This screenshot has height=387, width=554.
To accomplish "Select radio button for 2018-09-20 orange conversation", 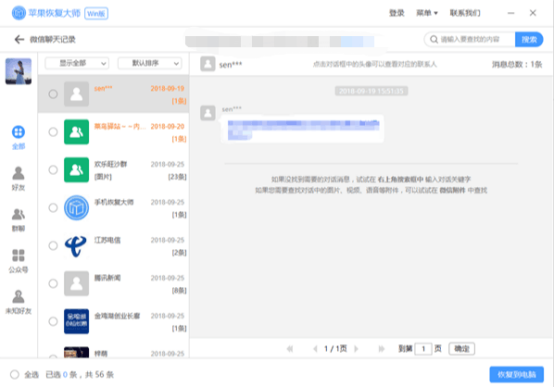I will point(53,132).
